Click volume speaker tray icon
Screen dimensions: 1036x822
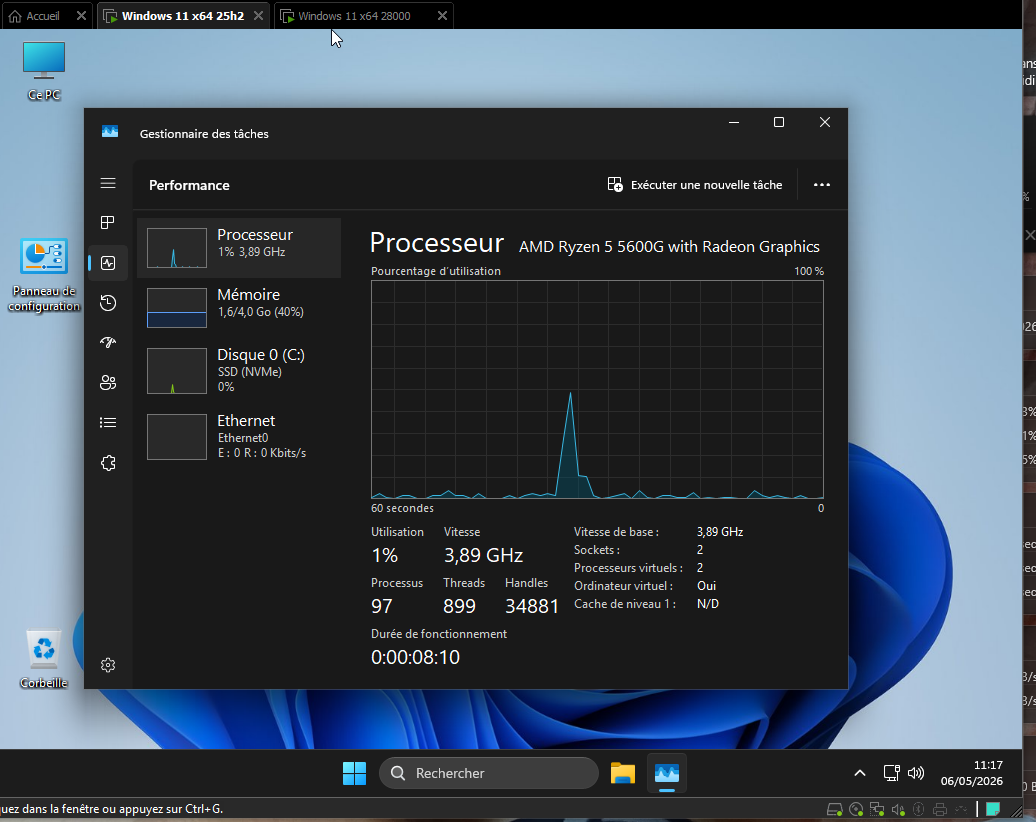click(x=916, y=773)
